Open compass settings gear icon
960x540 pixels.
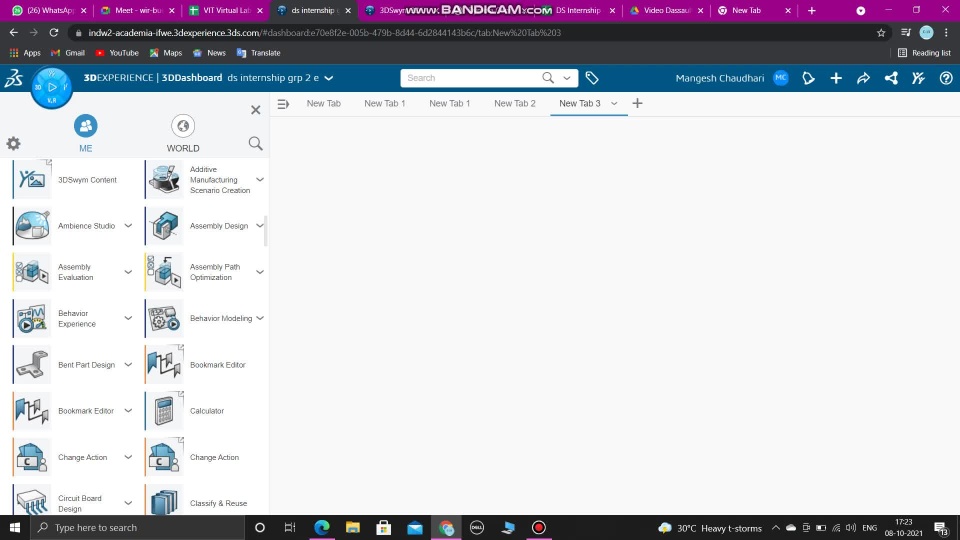click(x=13, y=143)
